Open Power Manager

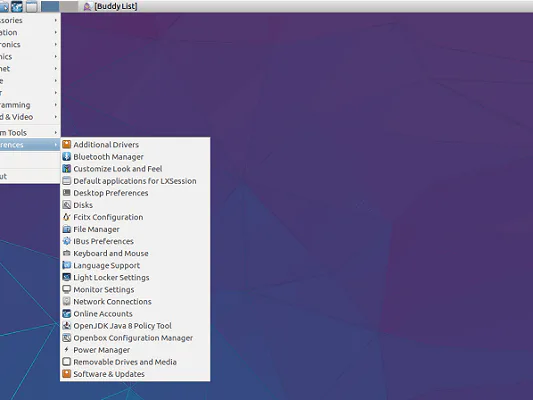coord(135,350)
